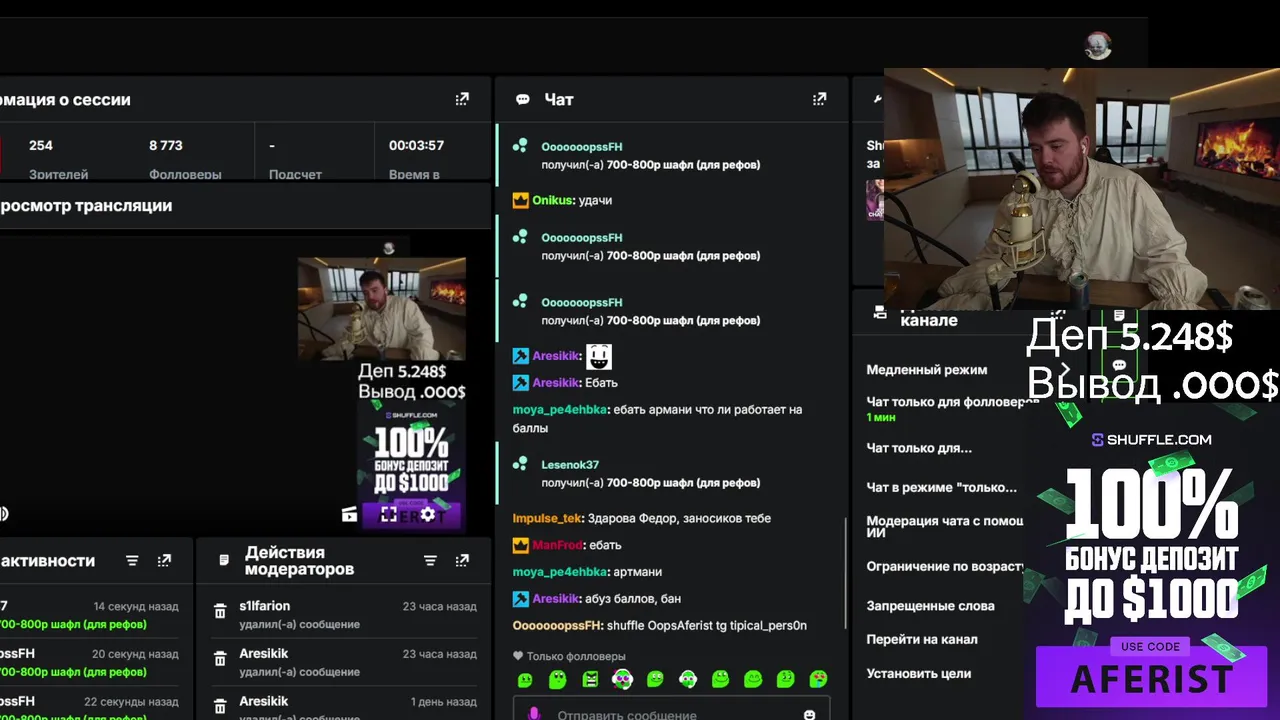Click the 00:03:57 stream time value
This screenshot has width=1280, height=720.
coord(416,145)
